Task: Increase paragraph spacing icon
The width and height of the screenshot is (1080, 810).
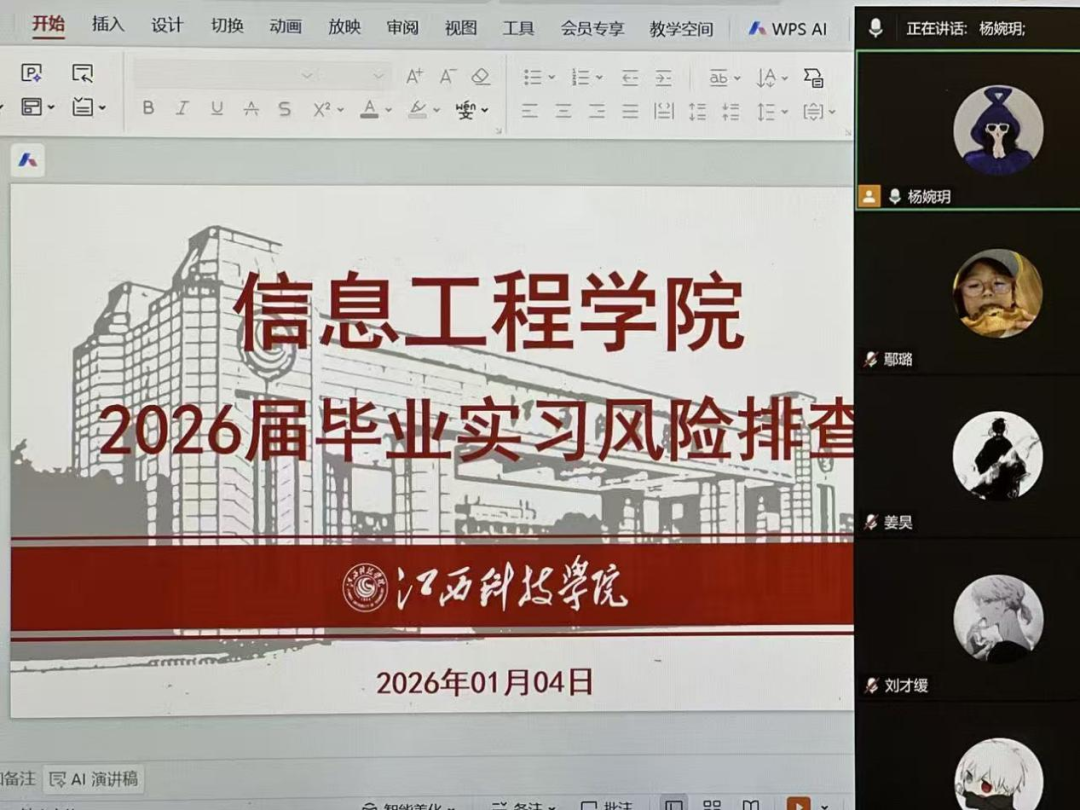Action: [x=697, y=112]
